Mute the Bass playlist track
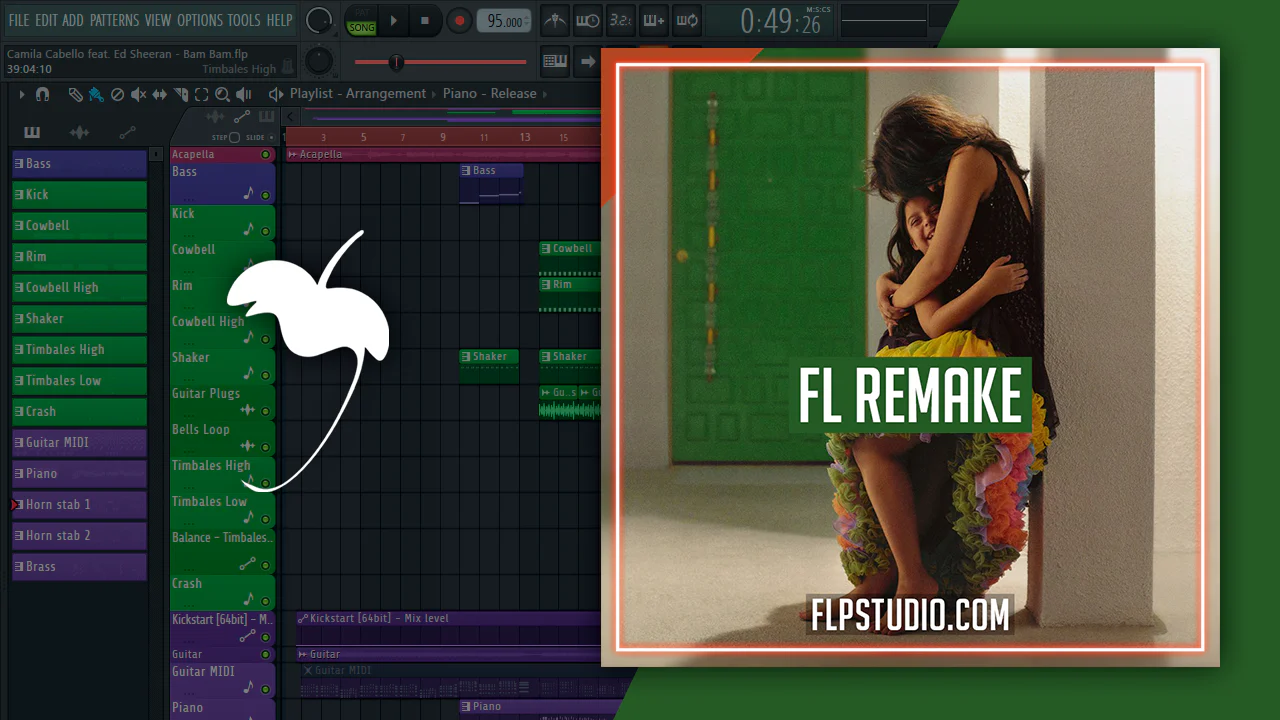Viewport: 1280px width, 720px height. [x=265, y=195]
